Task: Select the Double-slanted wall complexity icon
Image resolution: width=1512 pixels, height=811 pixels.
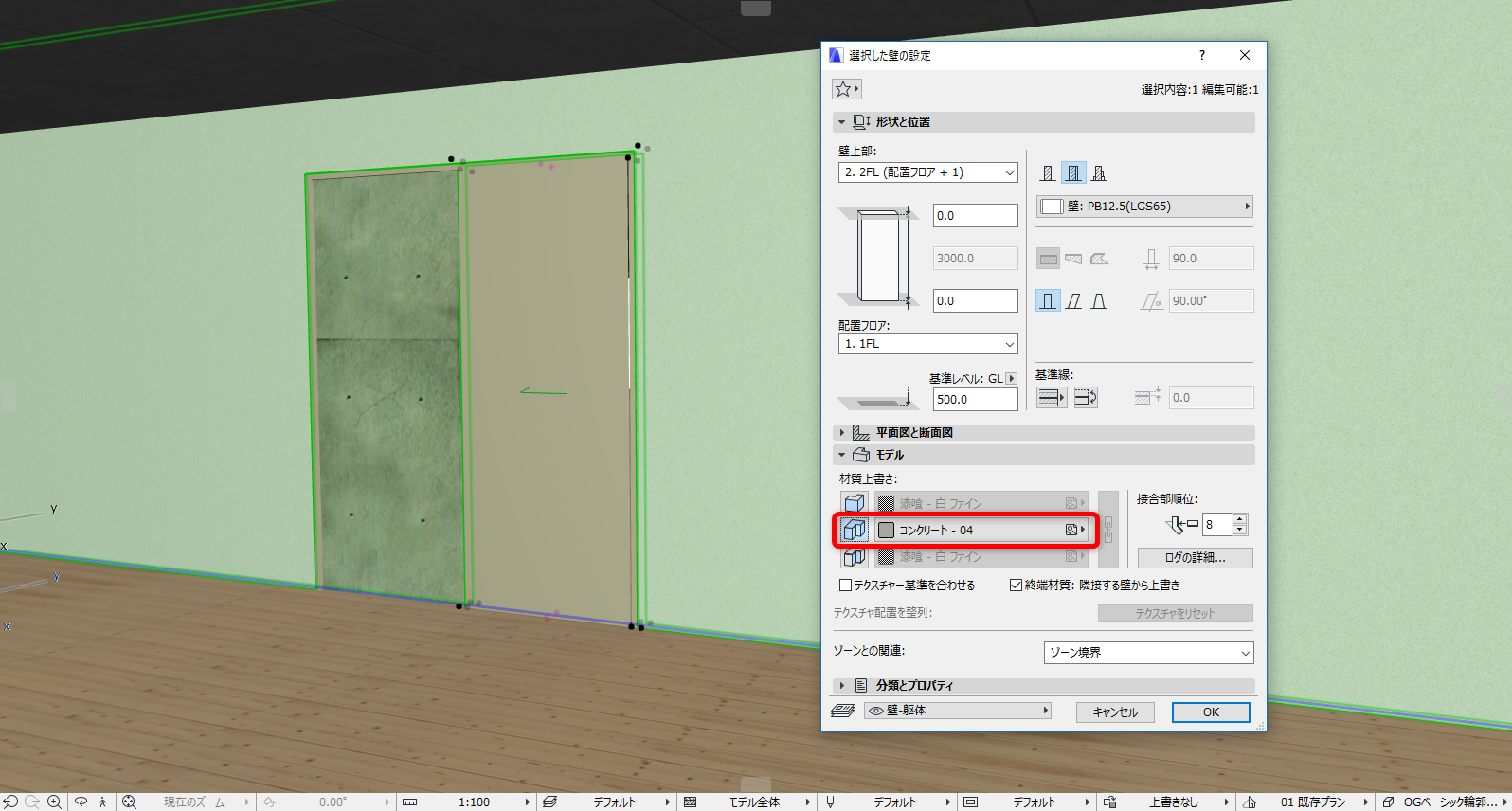Action: pos(1099,301)
